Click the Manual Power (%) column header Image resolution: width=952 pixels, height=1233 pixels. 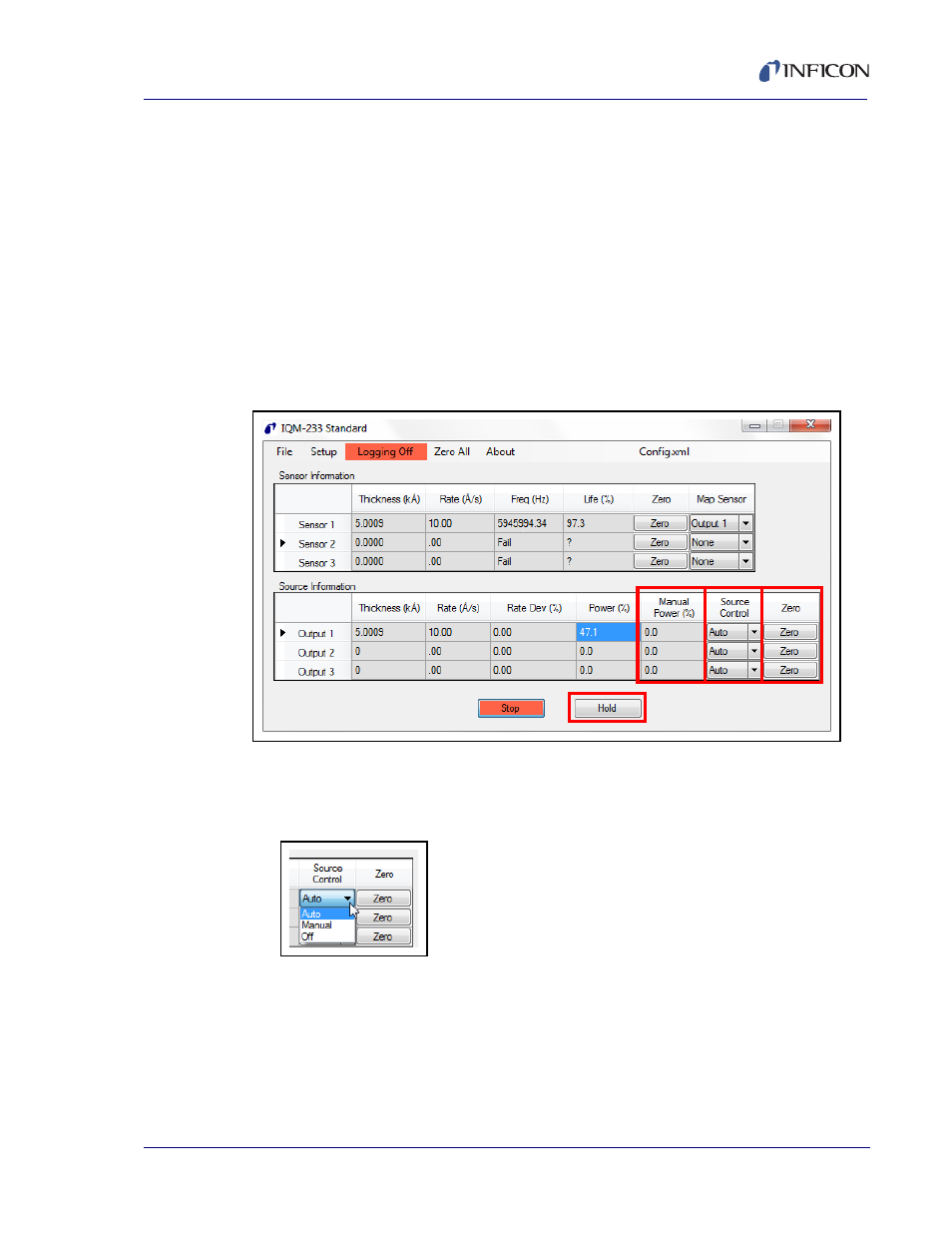point(673,608)
